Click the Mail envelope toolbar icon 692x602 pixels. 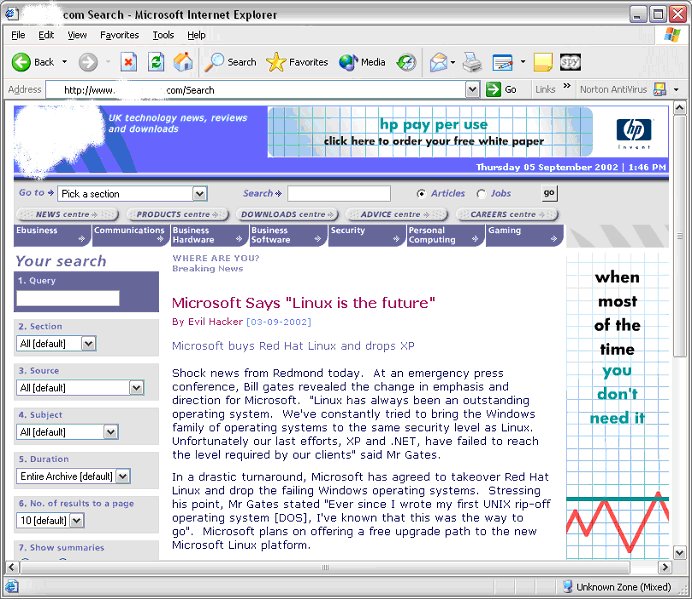[x=438, y=62]
